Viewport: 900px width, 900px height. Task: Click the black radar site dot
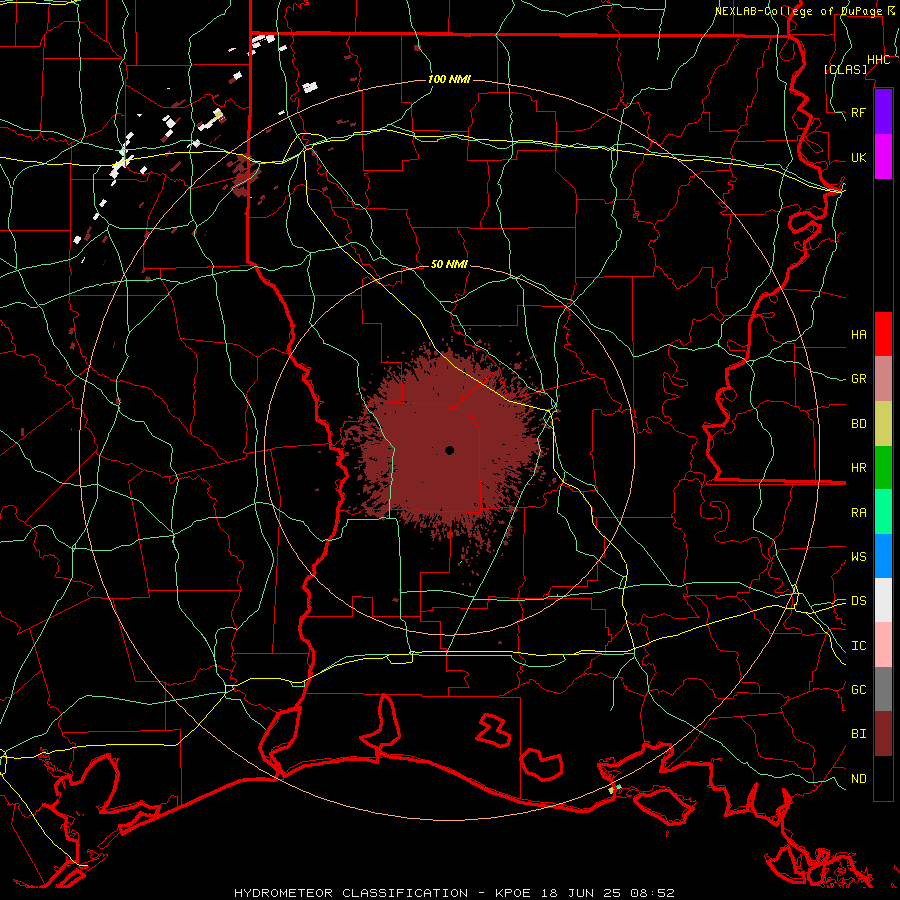(449, 450)
